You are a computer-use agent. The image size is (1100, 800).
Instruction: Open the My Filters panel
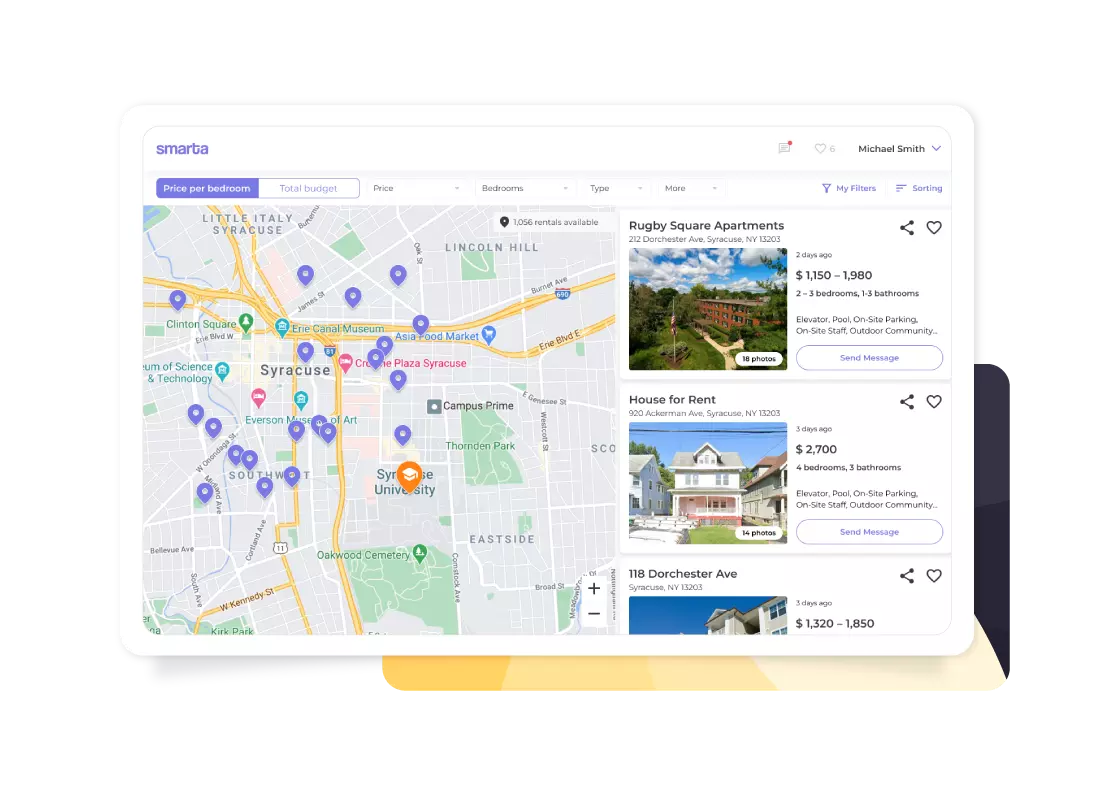848,188
